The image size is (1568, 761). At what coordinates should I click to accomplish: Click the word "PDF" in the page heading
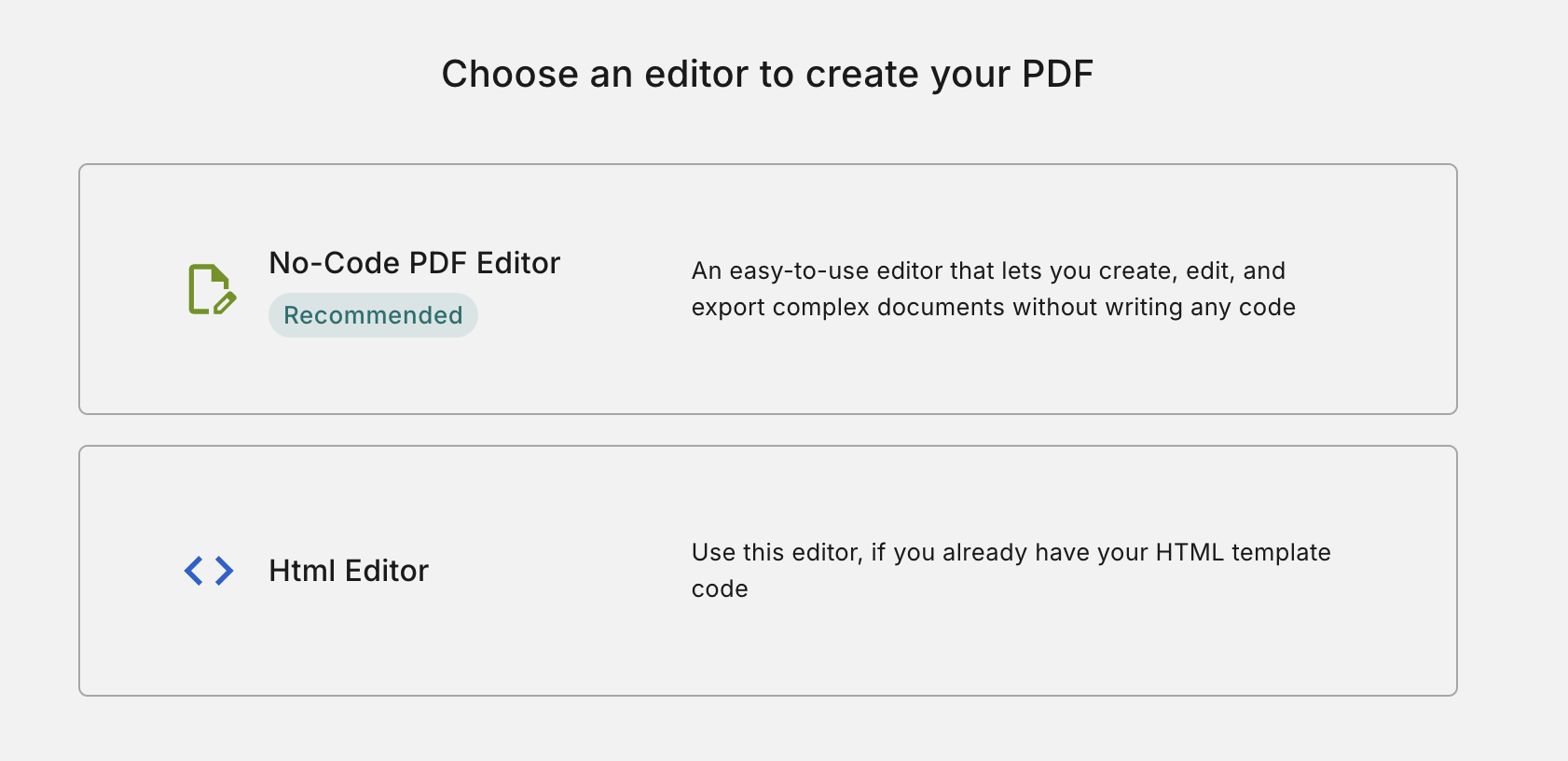click(1057, 74)
